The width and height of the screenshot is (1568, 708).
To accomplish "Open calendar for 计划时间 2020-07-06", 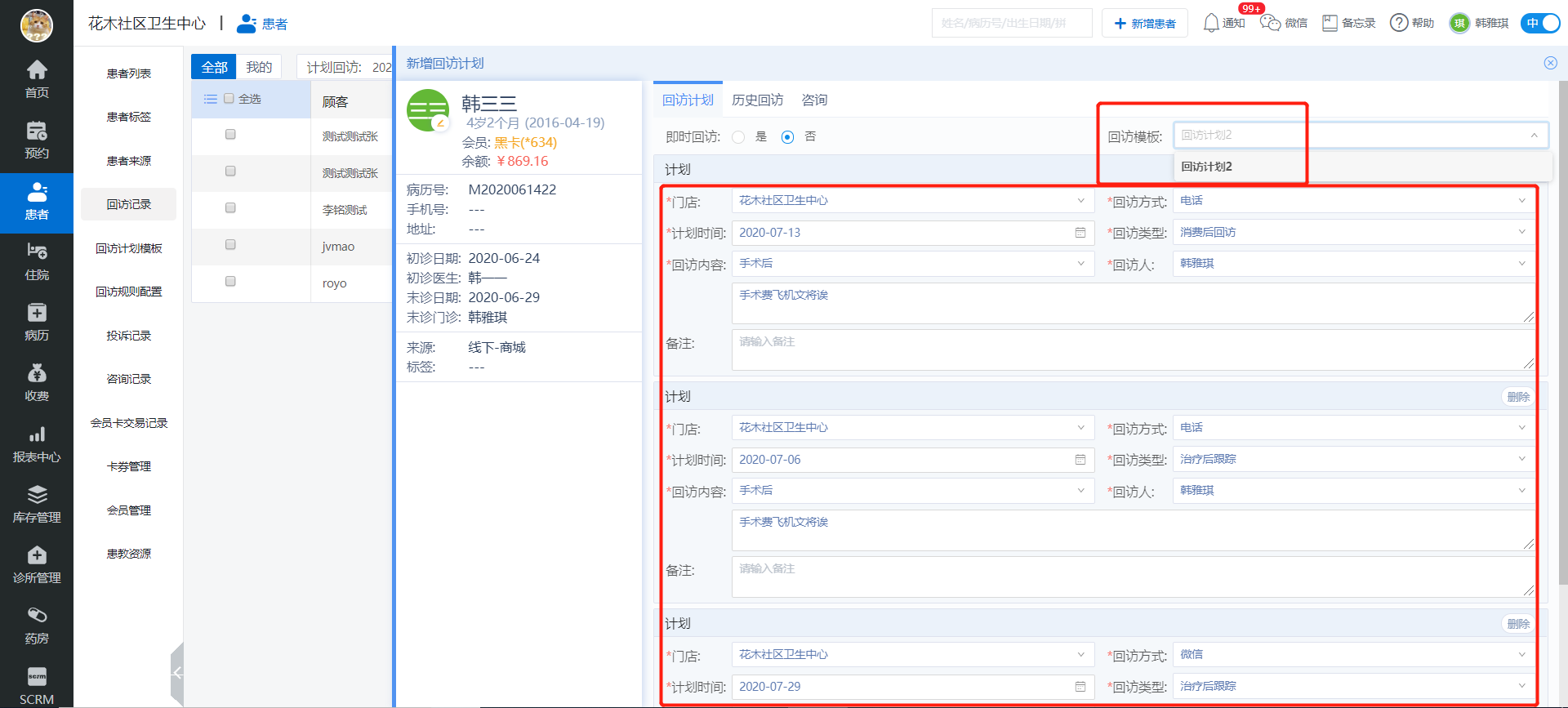I will click(x=1080, y=460).
